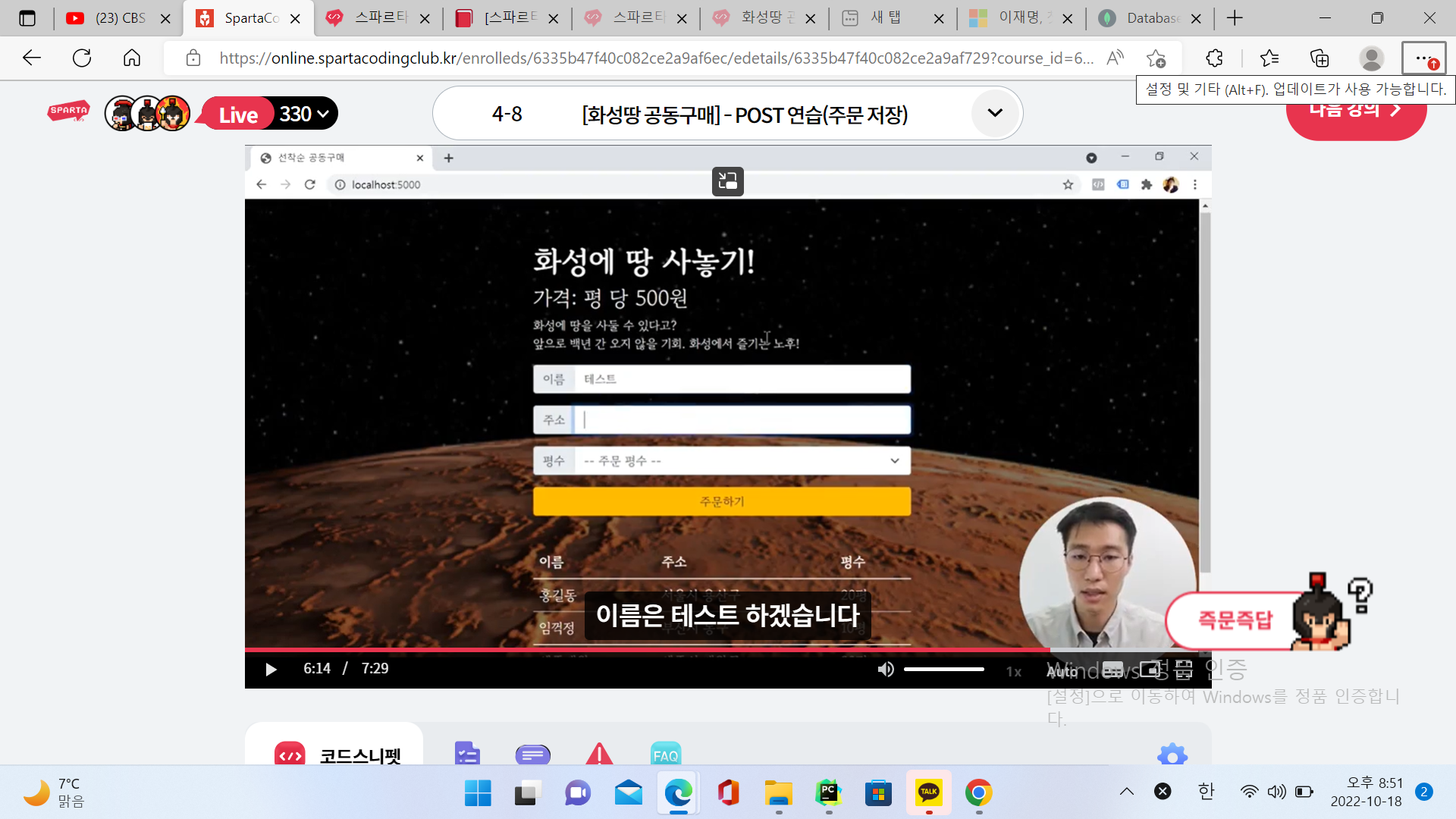
Task: Open the checklist/homework tab icon
Action: (467, 754)
